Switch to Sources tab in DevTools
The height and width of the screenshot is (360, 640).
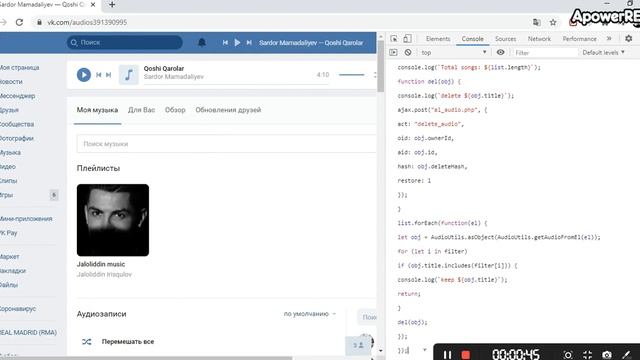505,39
